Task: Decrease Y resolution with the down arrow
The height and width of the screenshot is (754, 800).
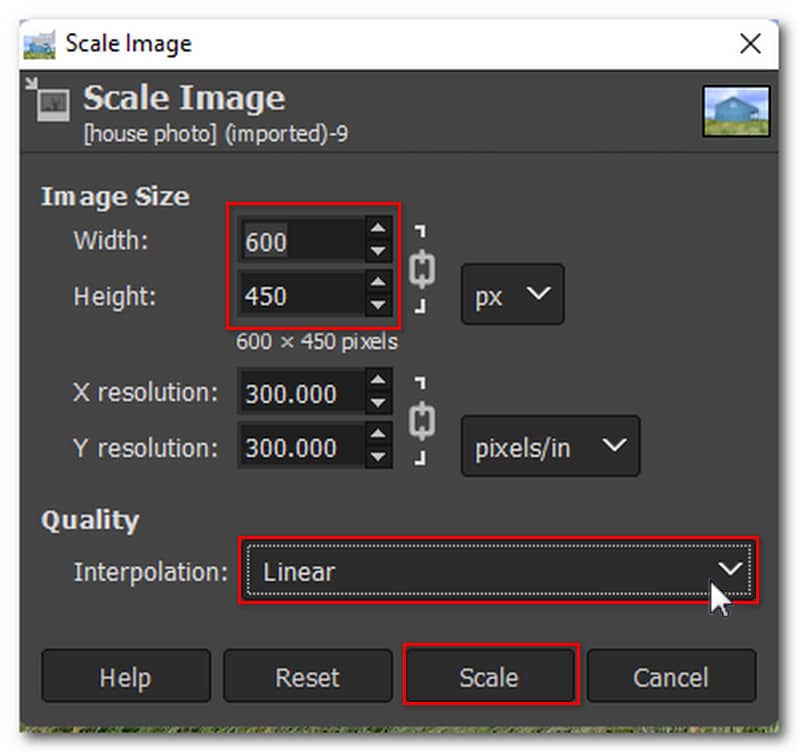Action: click(x=378, y=457)
